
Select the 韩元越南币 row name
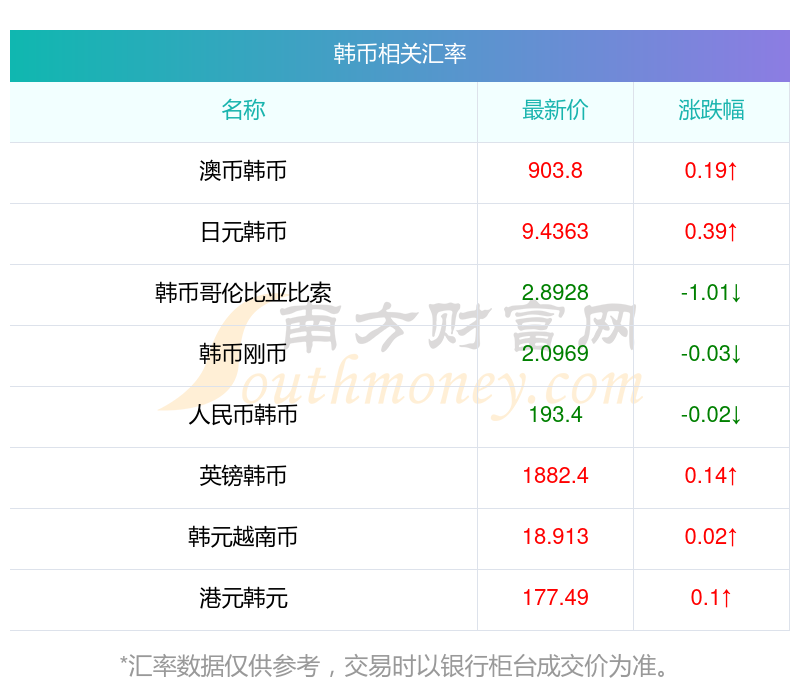(243, 537)
